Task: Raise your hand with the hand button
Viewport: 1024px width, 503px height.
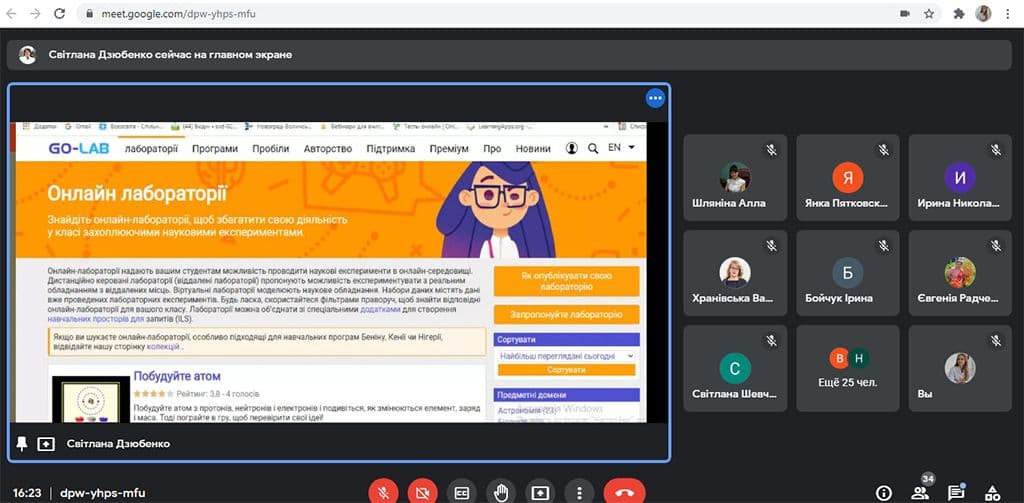Action: [x=501, y=493]
